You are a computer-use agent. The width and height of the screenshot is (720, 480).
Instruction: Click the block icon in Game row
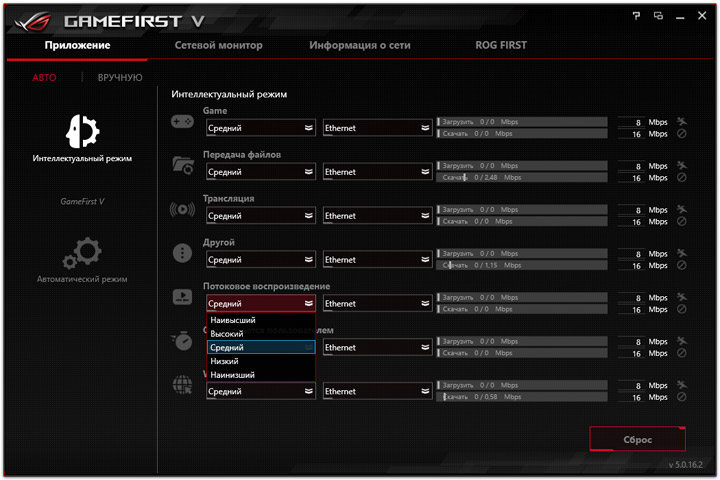pyautogui.click(x=682, y=134)
